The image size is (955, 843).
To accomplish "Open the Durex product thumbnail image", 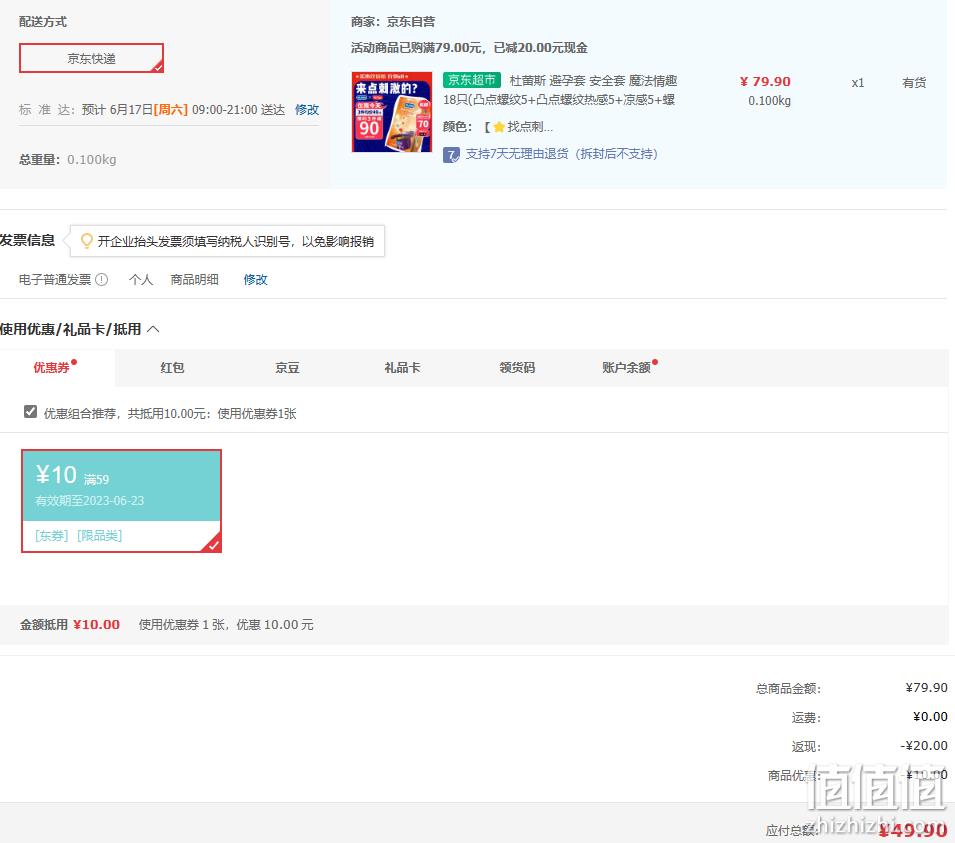I will [392, 111].
